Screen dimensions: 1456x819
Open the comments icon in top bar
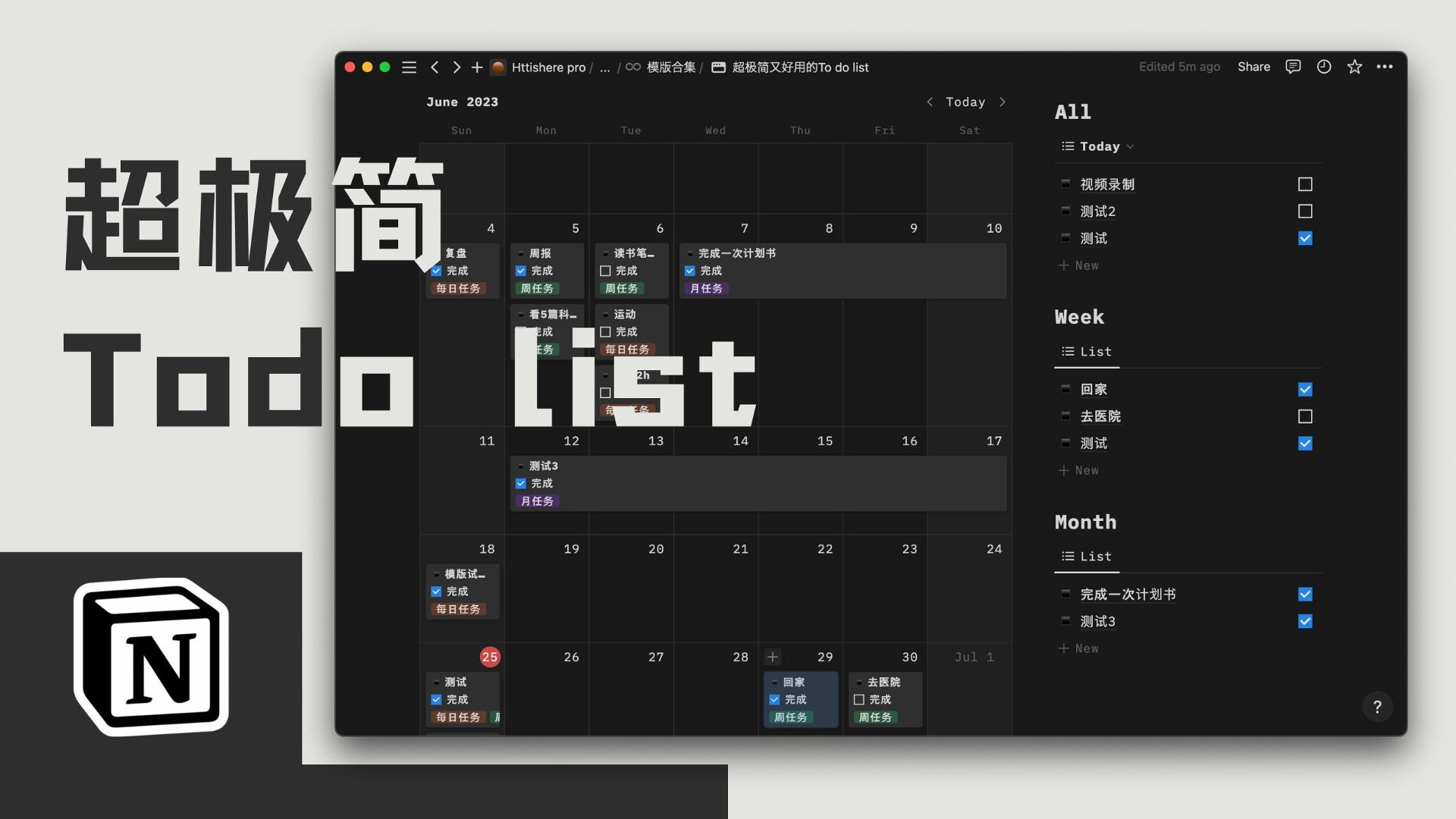pyautogui.click(x=1293, y=67)
